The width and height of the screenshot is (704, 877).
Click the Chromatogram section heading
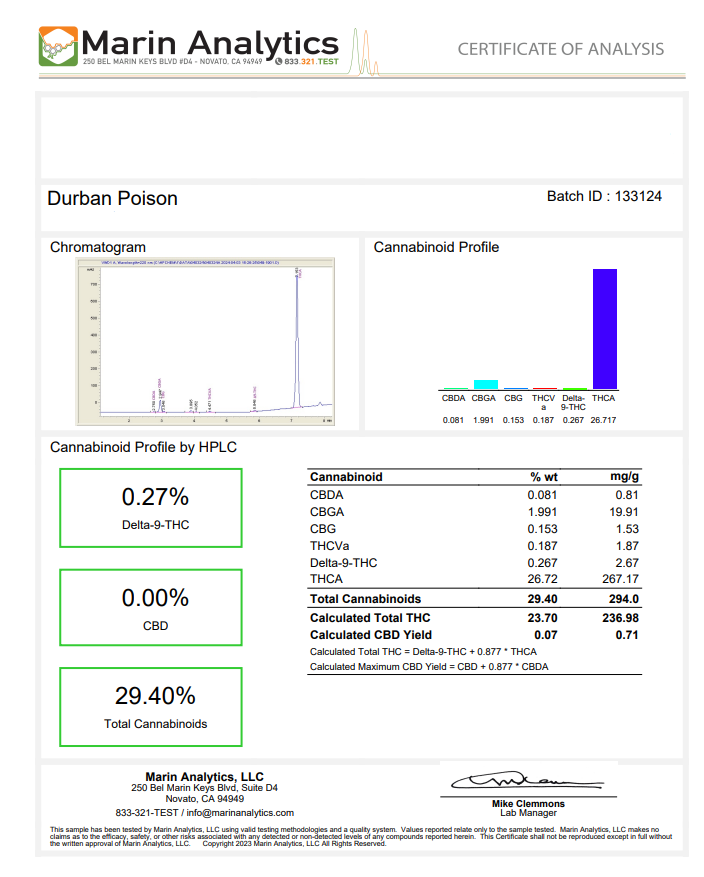pos(98,247)
